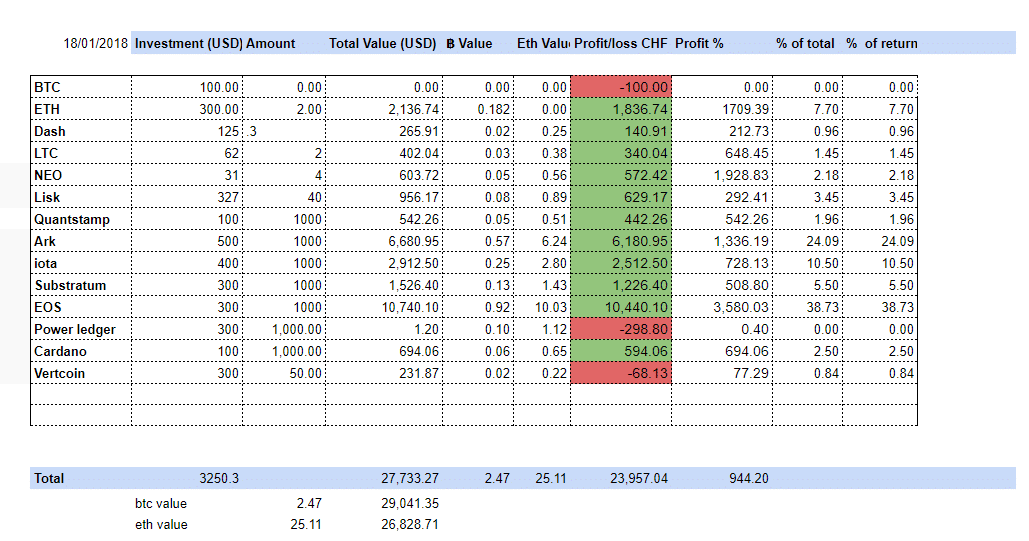Select the Vertcoin row label
This screenshot has width=1029, height=541.
tap(60, 373)
